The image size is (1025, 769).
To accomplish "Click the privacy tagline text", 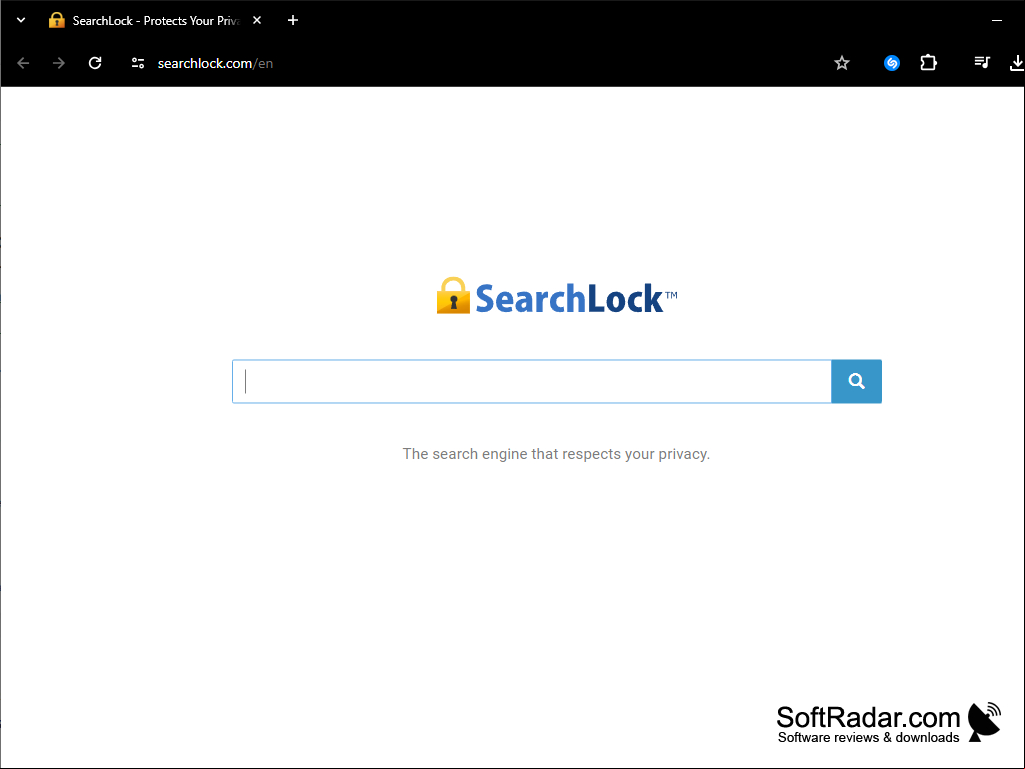I will [556, 454].
